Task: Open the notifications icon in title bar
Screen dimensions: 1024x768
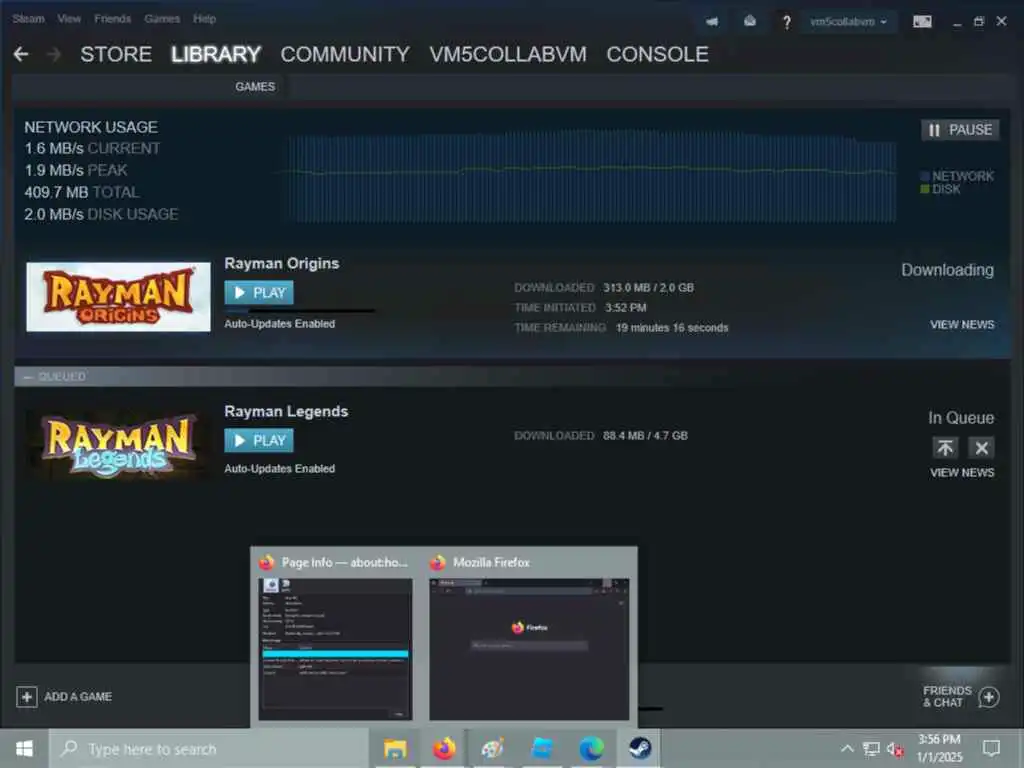Action: tap(750, 22)
